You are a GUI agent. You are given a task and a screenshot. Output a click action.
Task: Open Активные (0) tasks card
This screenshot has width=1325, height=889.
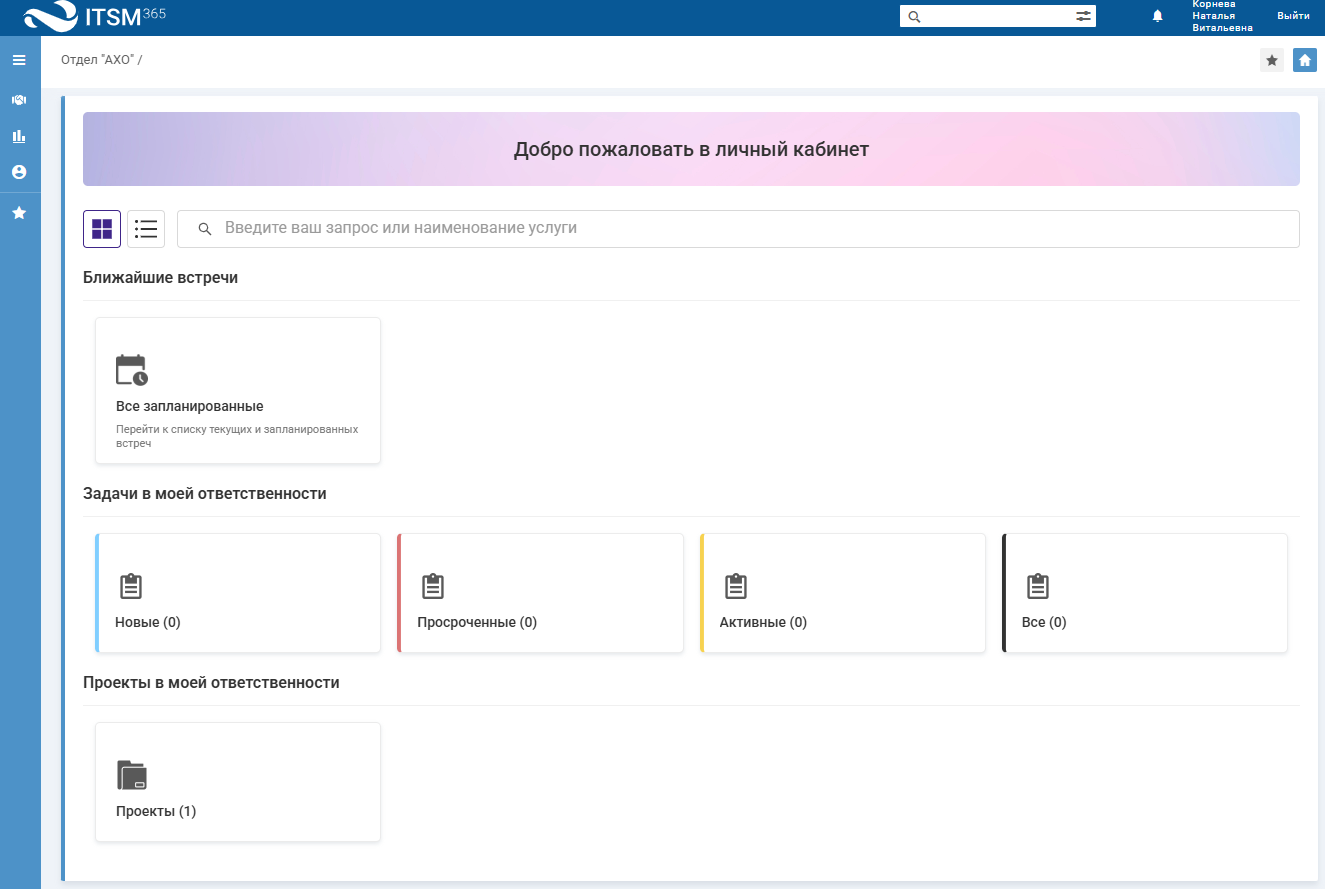coord(843,593)
